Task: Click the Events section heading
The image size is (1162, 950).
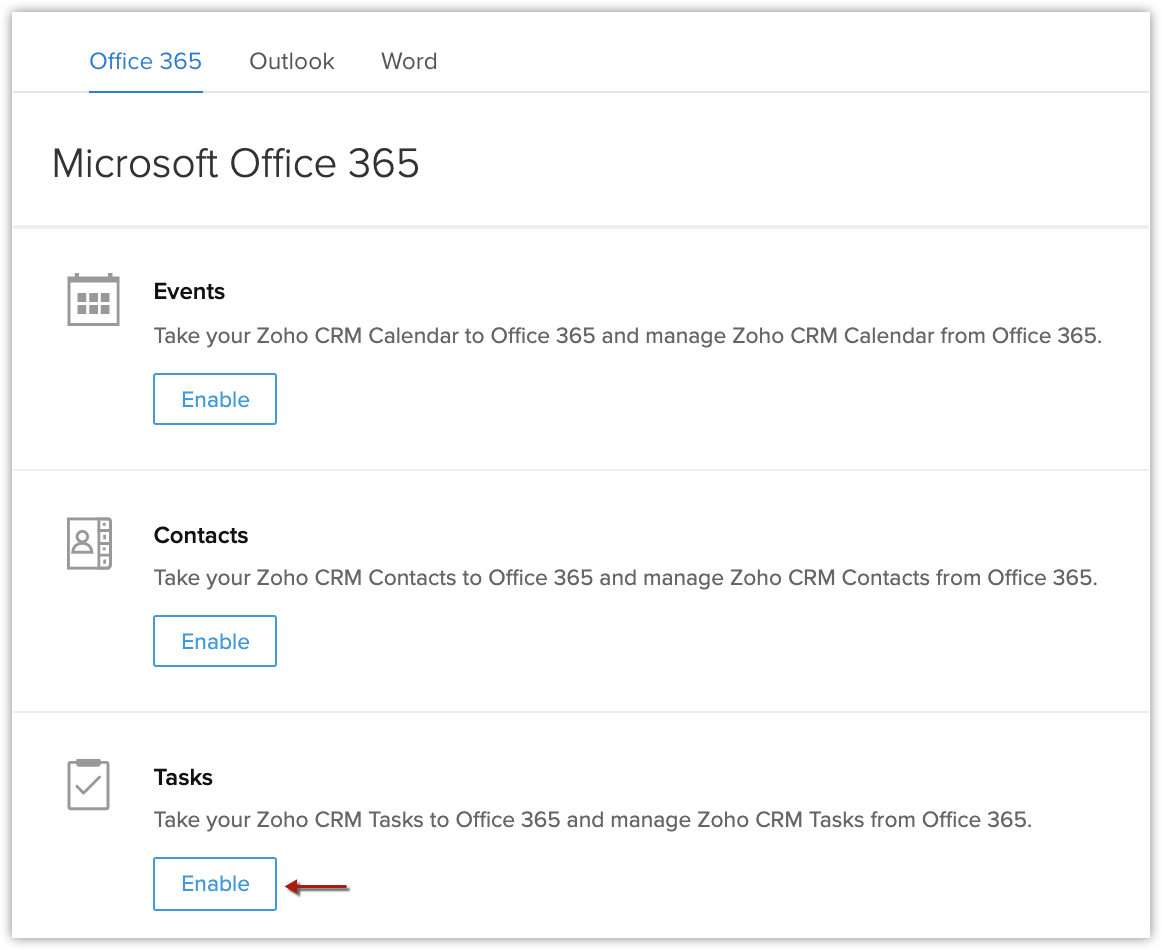Action: (189, 292)
